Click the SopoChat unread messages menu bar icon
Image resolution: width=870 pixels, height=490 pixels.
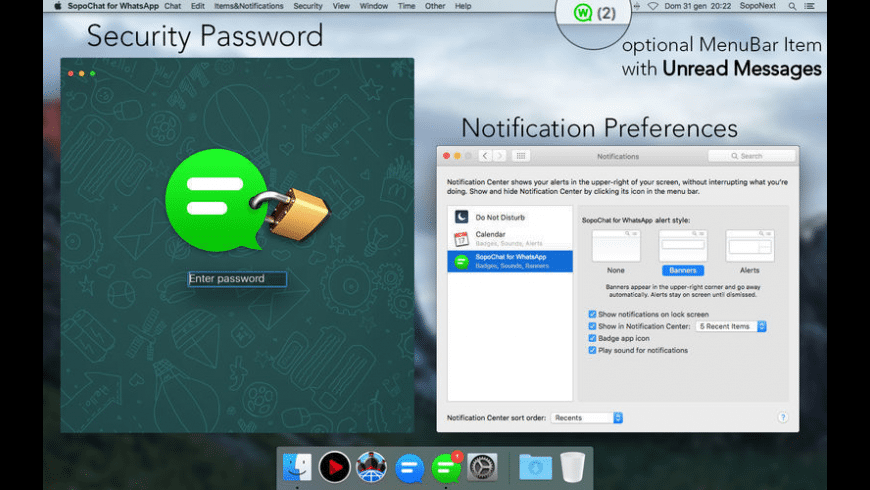594,12
